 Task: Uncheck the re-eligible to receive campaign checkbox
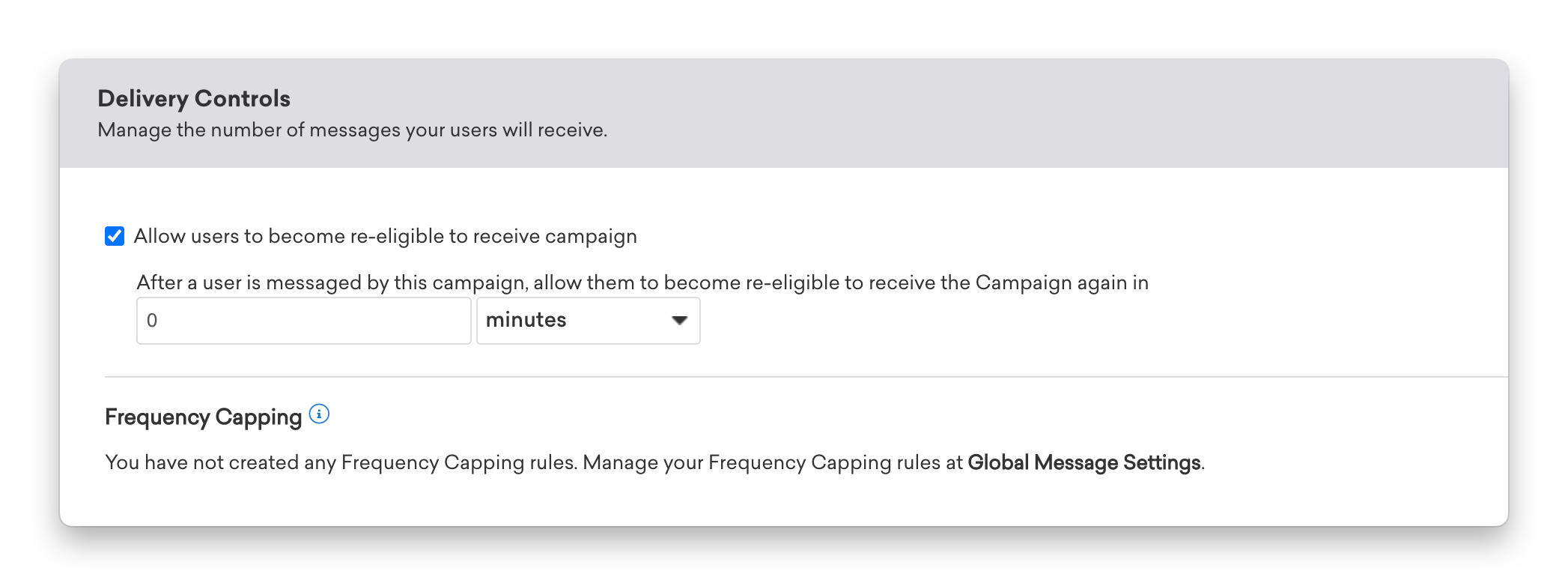115,236
